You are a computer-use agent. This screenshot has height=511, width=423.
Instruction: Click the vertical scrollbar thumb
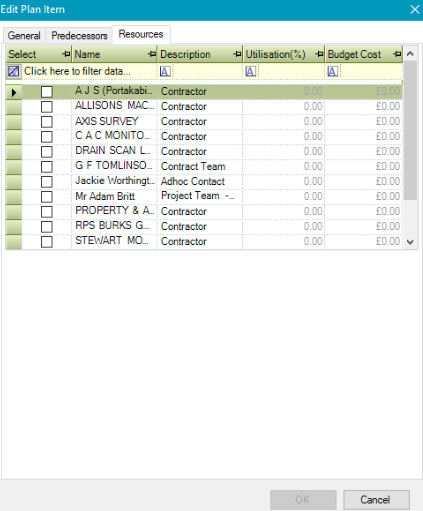click(410, 130)
